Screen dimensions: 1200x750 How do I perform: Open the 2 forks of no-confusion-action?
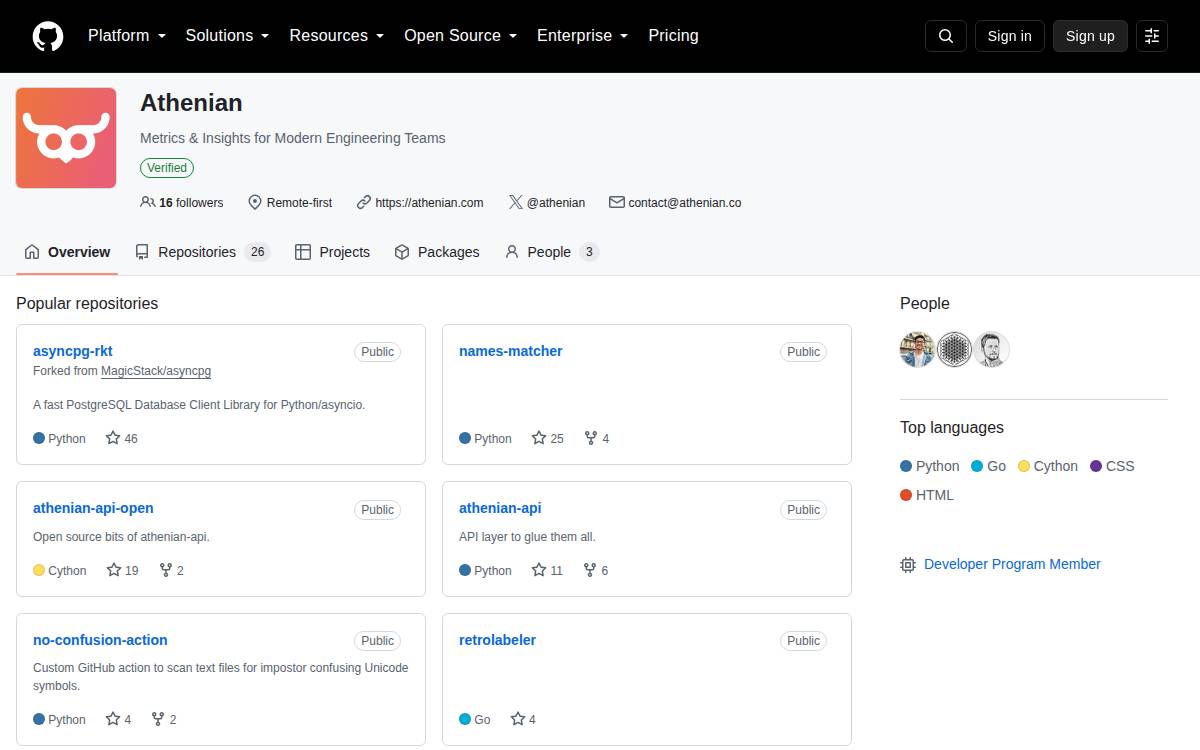(164, 719)
